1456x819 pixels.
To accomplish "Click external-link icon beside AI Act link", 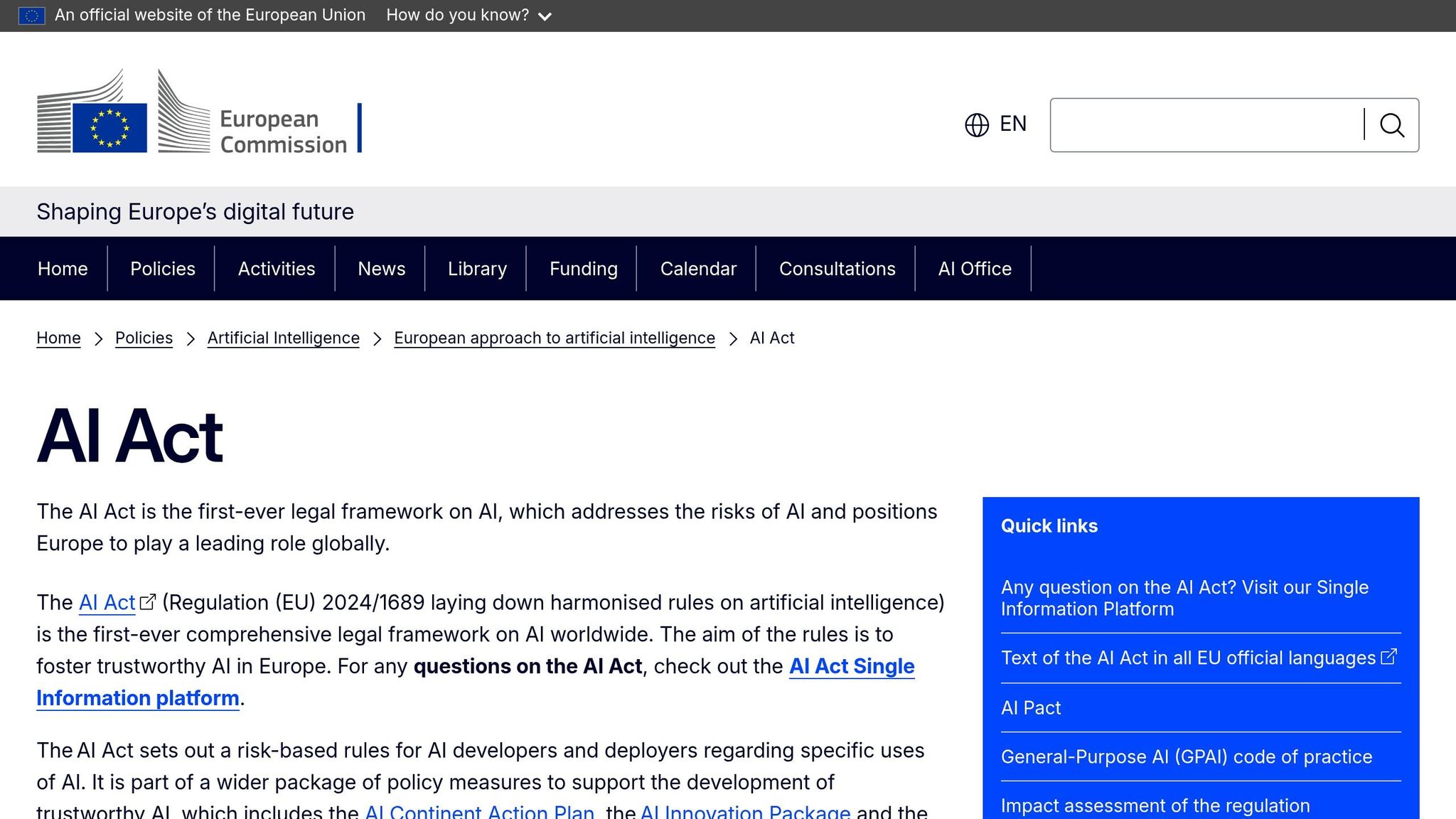I will (x=148, y=602).
